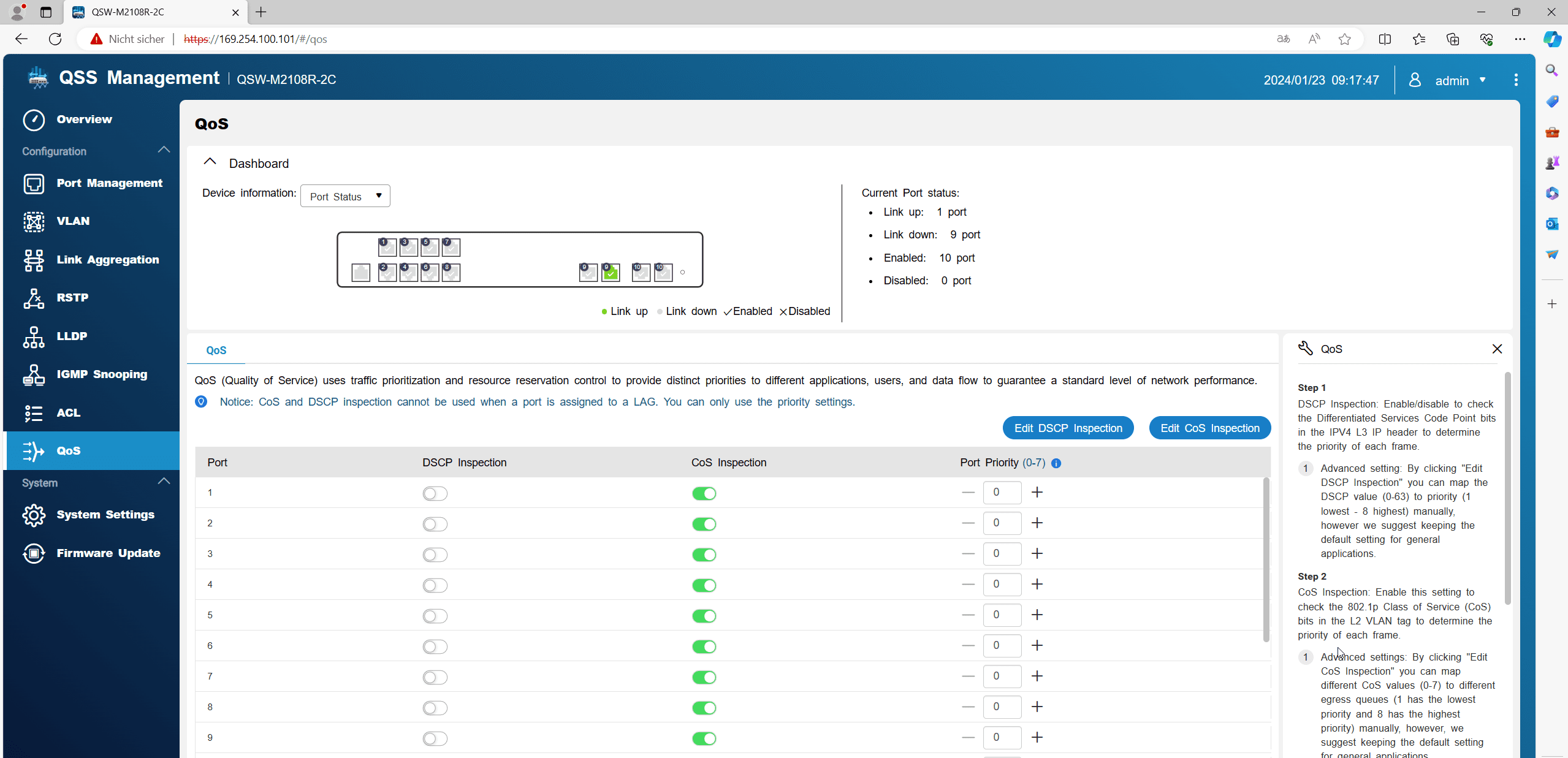
Task: Open ACL menu item
Action: tap(68, 413)
